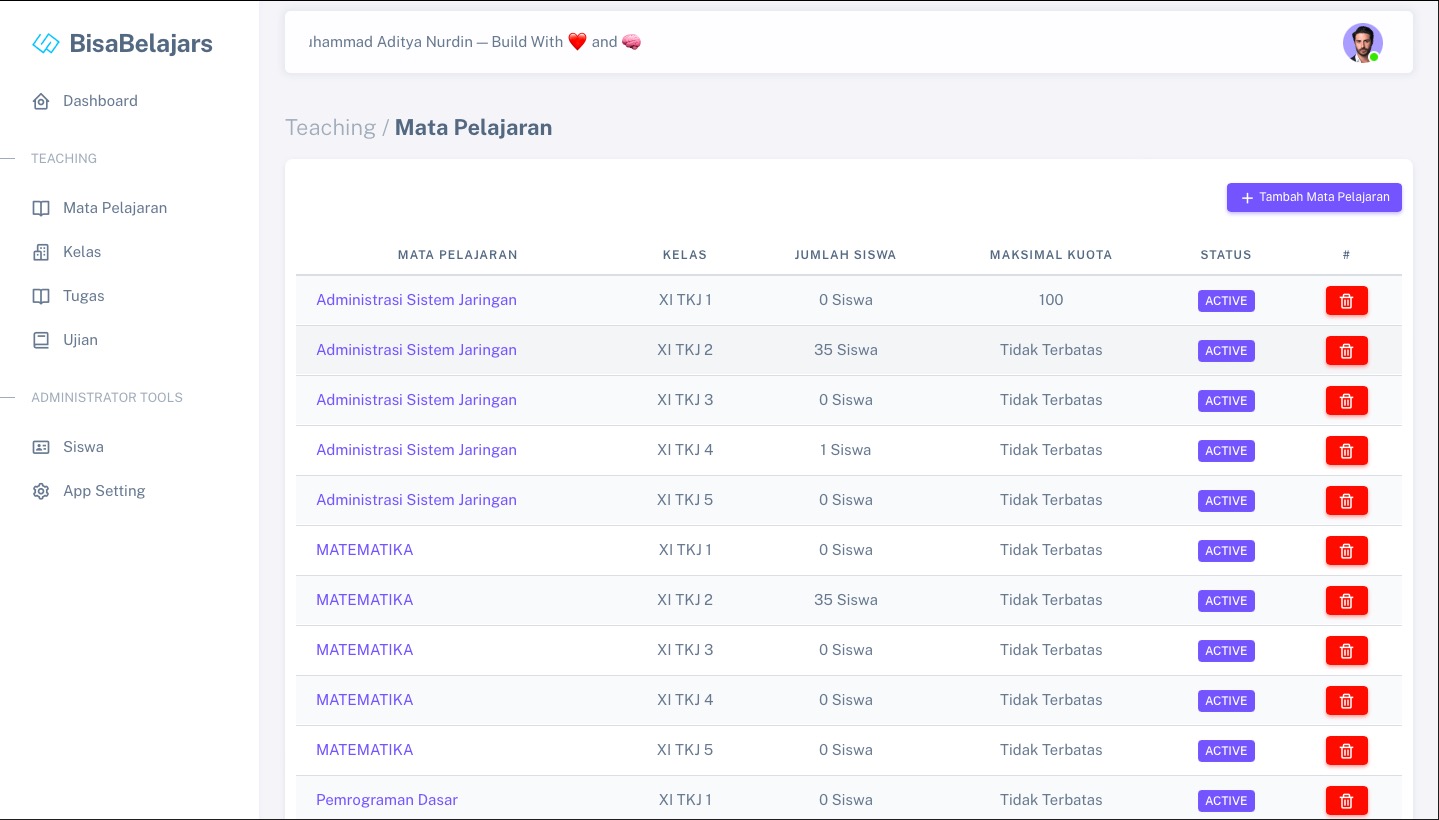Remove MATEMATIKA XI TKJ 5 with trash button
Screen dimensions: 1439x820
pyautogui.click(x=1346, y=751)
